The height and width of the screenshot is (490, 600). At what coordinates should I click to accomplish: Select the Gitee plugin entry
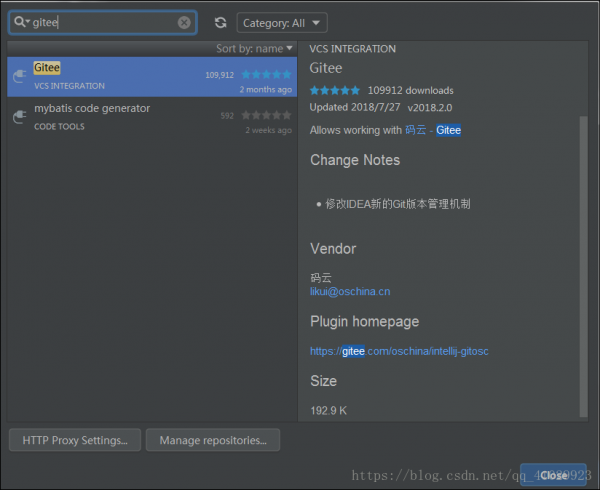(120, 76)
